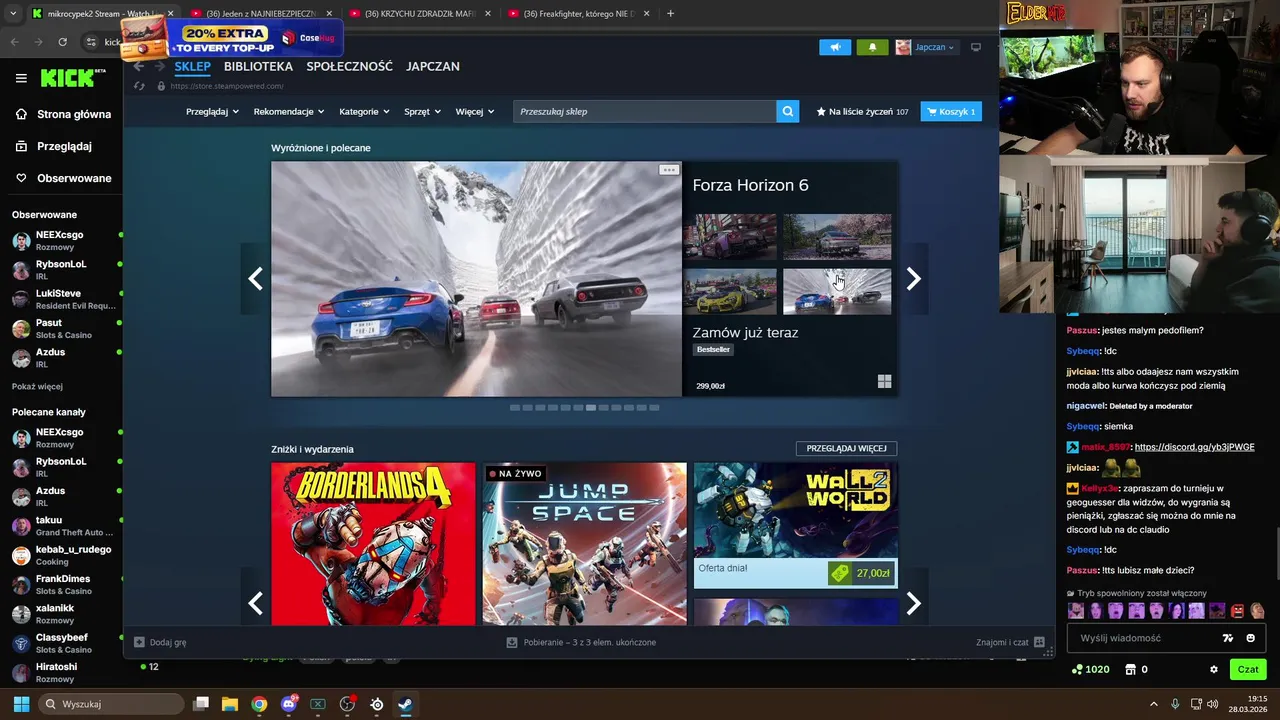Click the Forza Horizon 6 title

(750, 185)
